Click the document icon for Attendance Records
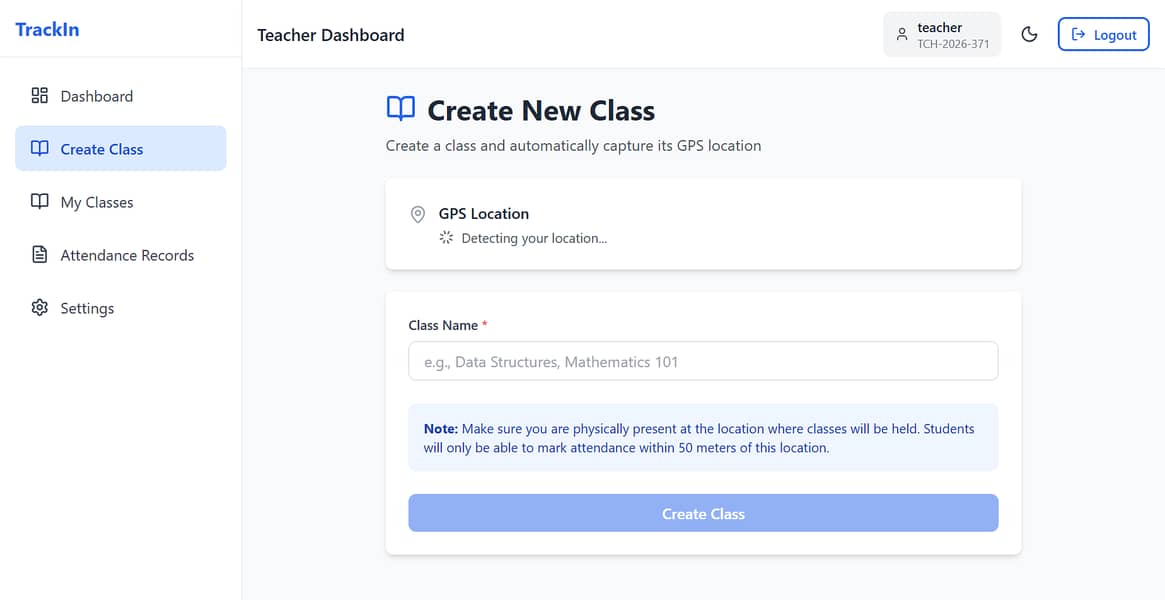This screenshot has height=600, width=1165. 40,255
